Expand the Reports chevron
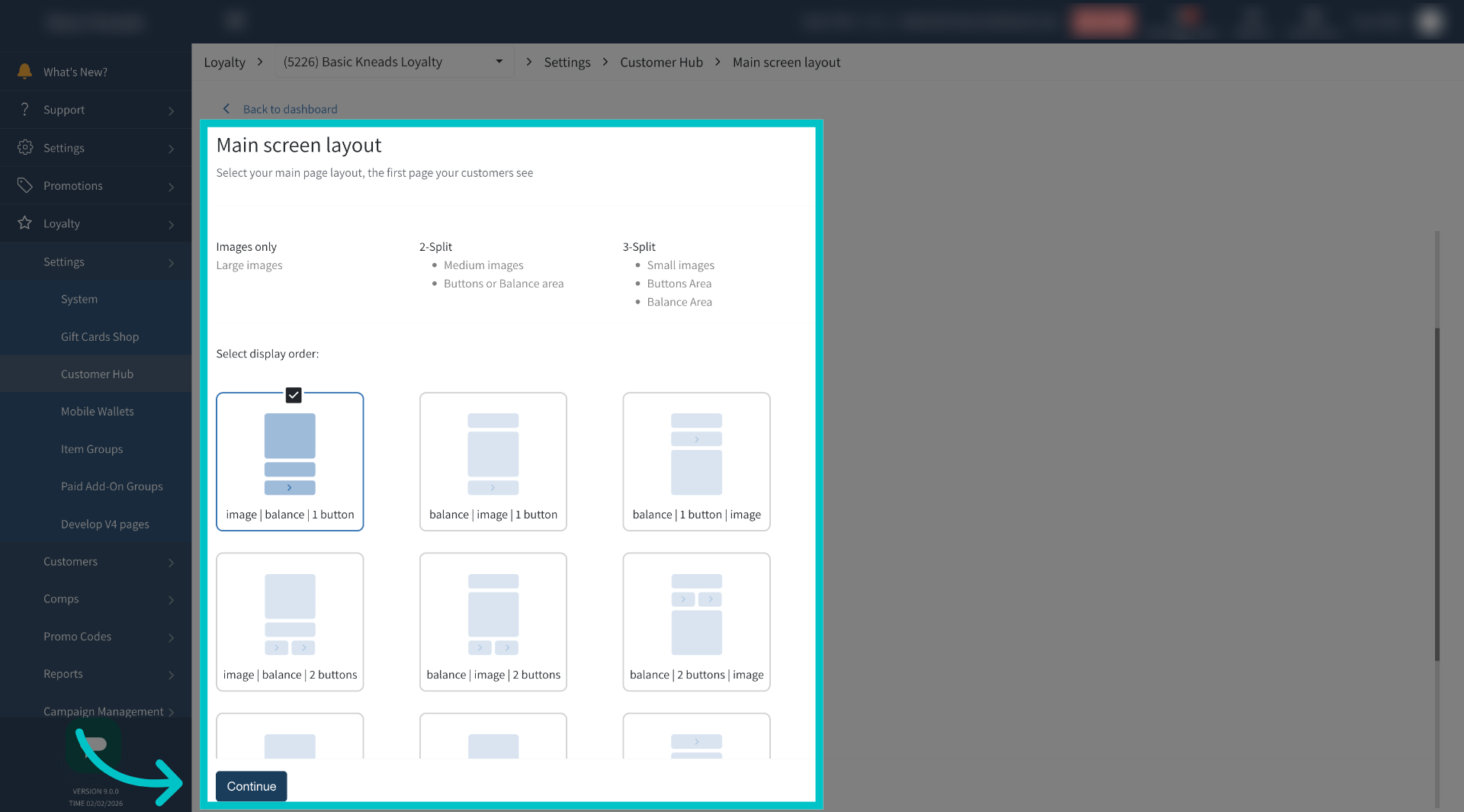Screen dimensions: 1464x812 [171, 675]
